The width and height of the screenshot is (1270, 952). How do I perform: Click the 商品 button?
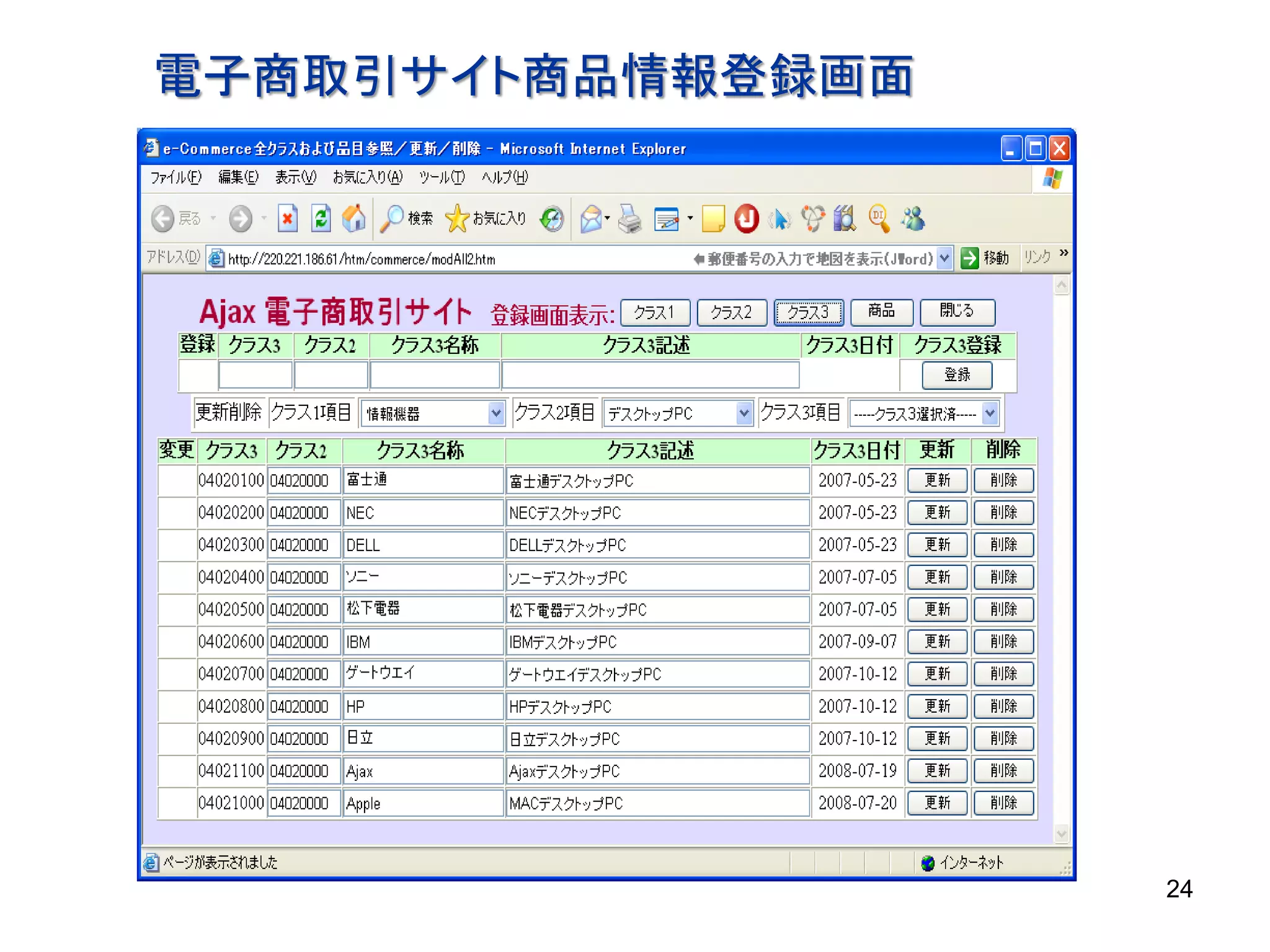[x=882, y=312]
